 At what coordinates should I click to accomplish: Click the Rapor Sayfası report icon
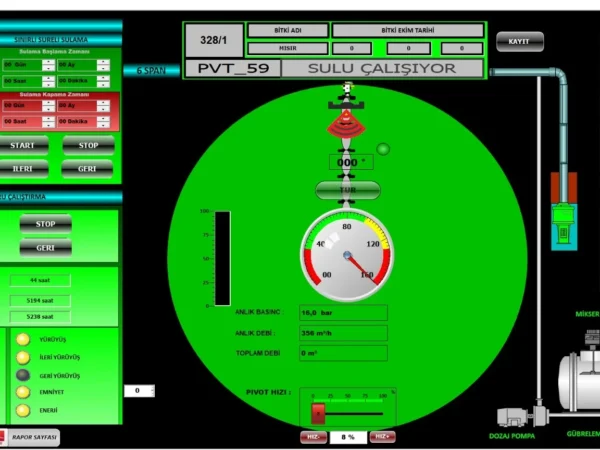pyautogui.click(x=10, y=437)
